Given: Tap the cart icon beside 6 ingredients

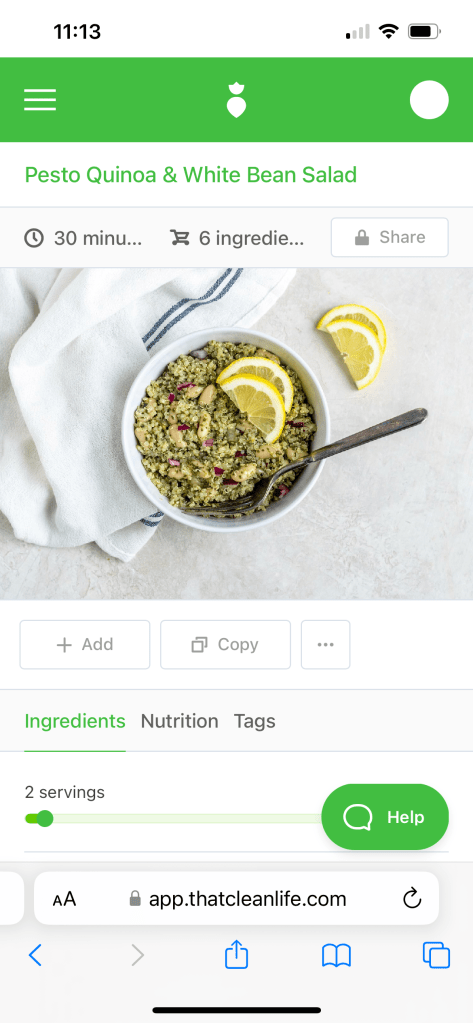Looking at the screenshot, I should (x=179, y=238).
